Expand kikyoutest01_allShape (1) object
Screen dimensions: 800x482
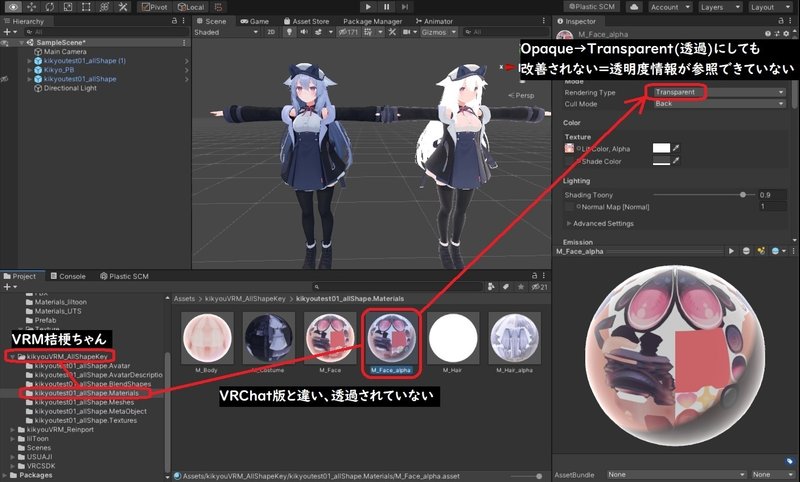pos(30,61)
